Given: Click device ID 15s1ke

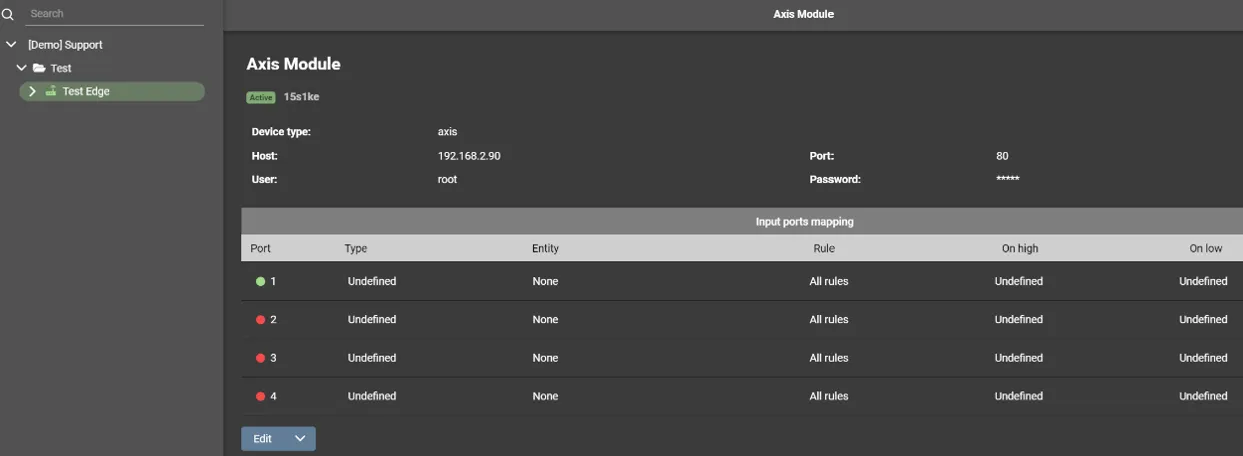Looking at the screenshot, I should pos(301,97).
